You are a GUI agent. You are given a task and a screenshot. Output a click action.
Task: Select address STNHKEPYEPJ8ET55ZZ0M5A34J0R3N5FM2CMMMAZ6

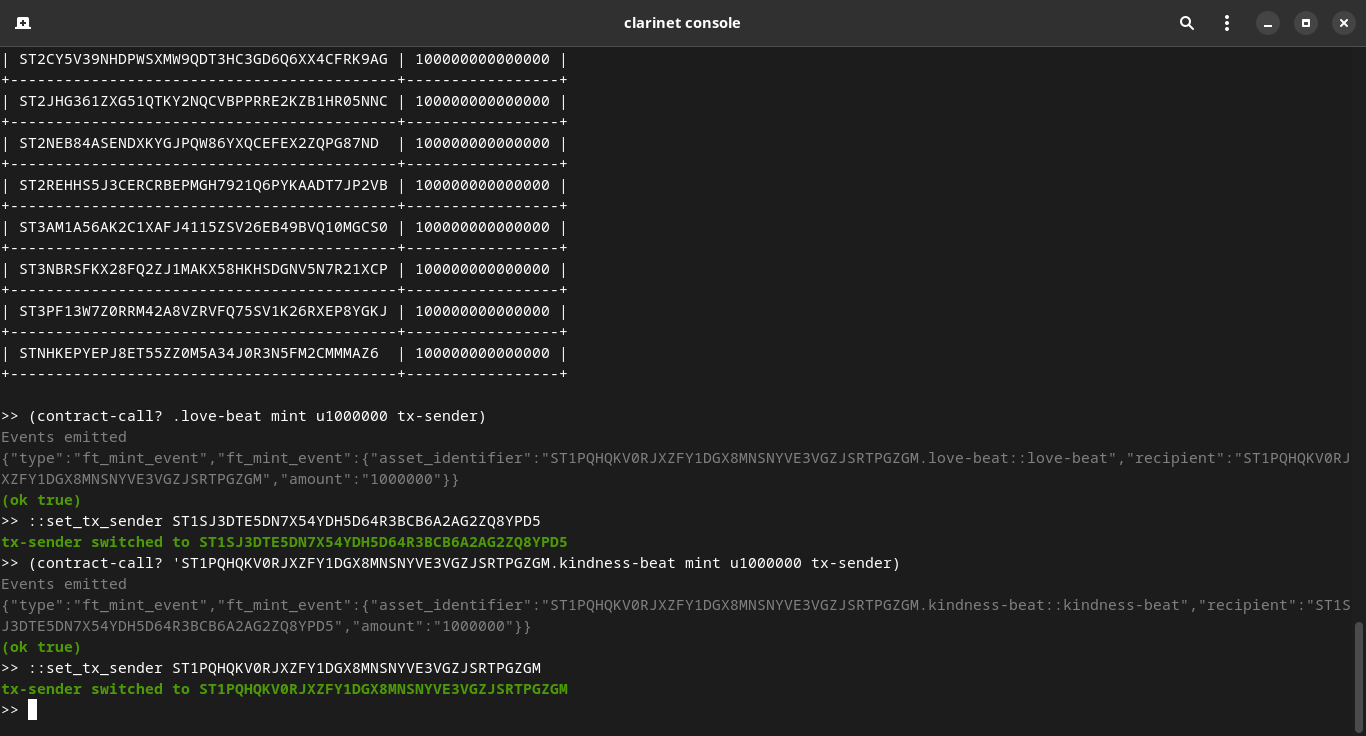pos(199,353)
